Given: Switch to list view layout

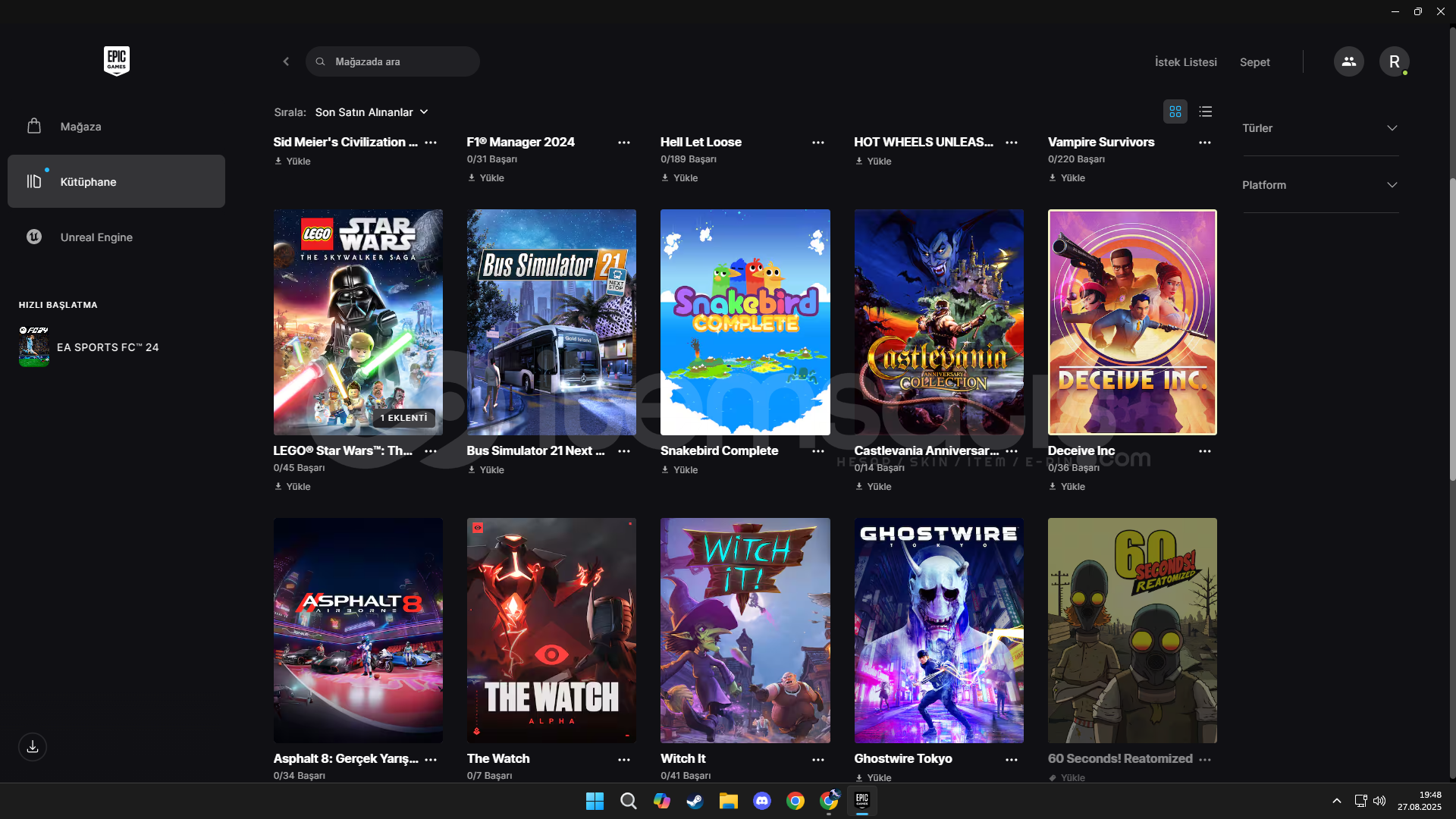Looking at the screenshot, I should click(x=1206, y=111).
